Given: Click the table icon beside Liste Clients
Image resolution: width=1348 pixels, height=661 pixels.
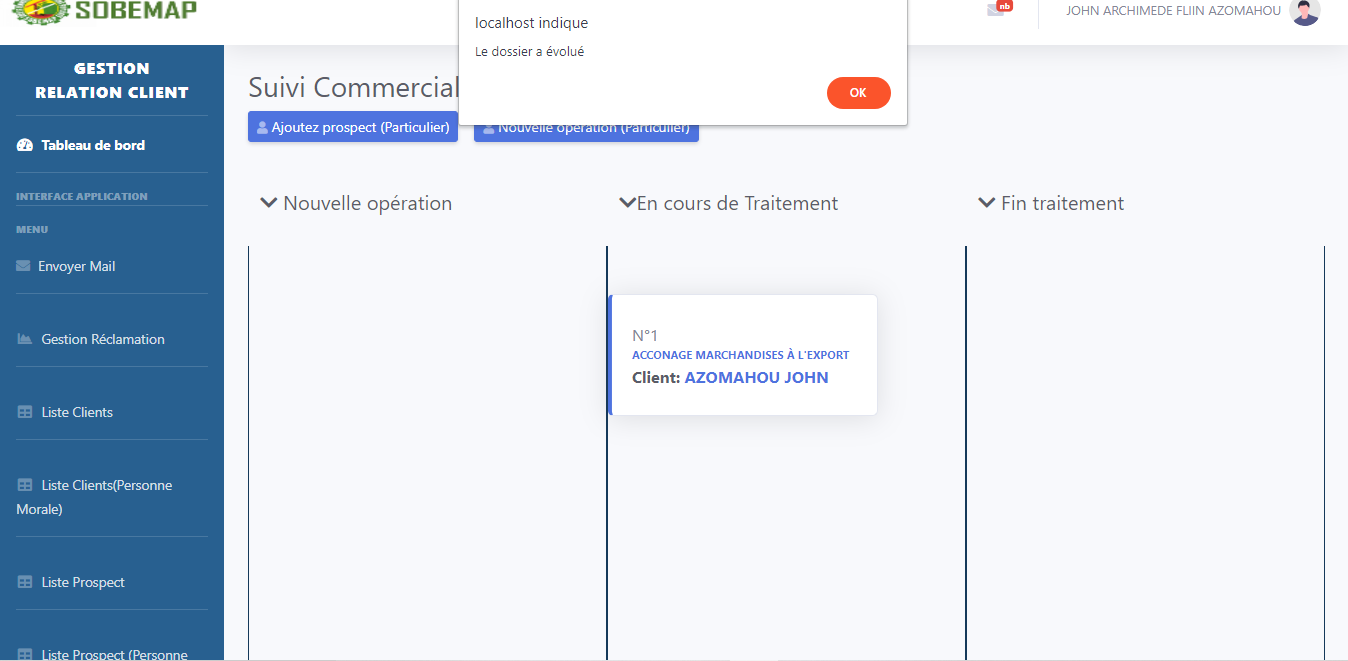Looking at the screenshot, I should click(25, 412).
